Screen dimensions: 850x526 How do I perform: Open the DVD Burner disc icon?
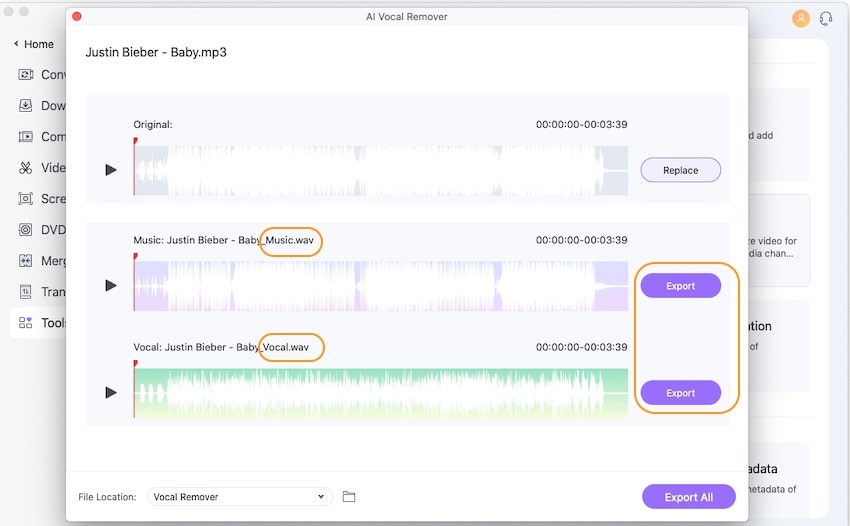coord(26,230)
